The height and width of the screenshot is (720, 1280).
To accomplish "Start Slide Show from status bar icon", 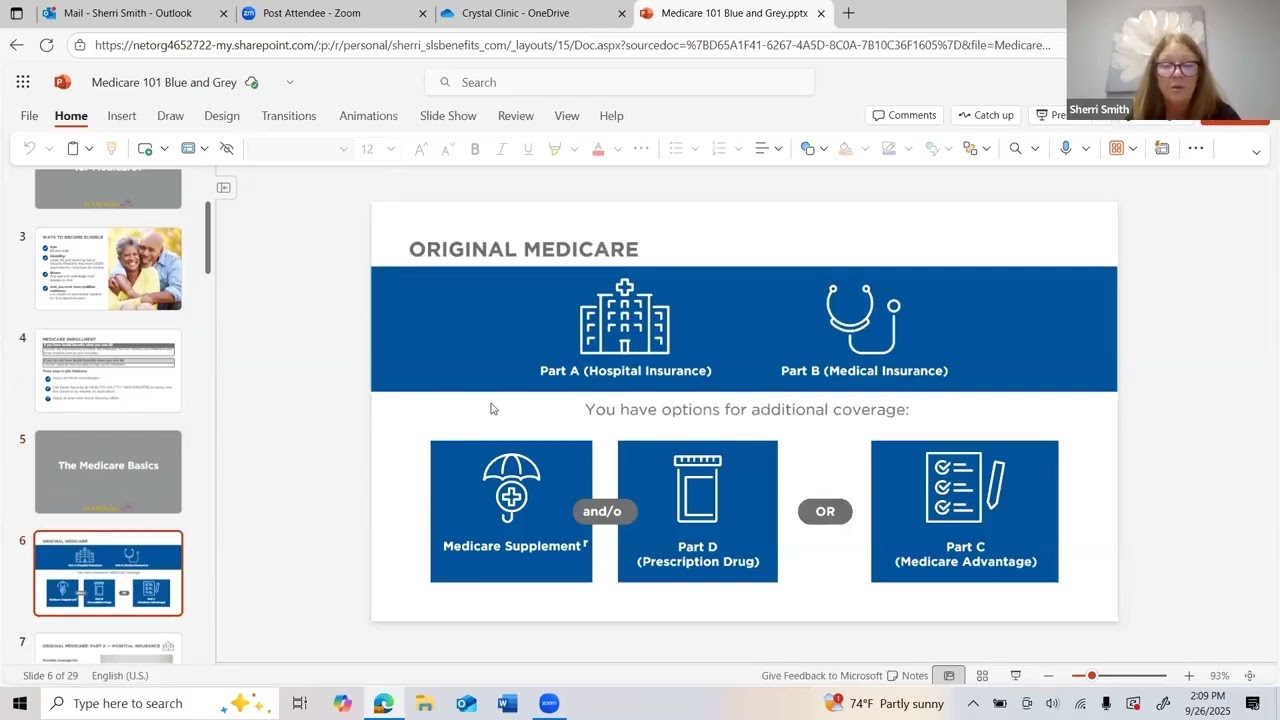I will (x=1016, y=676).
